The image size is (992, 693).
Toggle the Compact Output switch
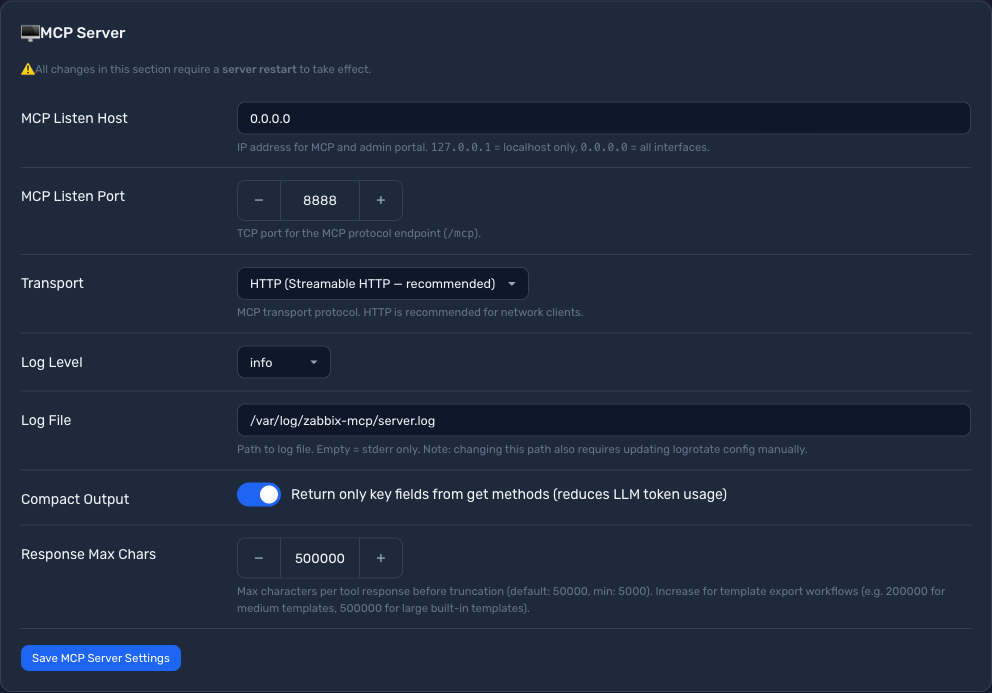[x=259, y=494]
